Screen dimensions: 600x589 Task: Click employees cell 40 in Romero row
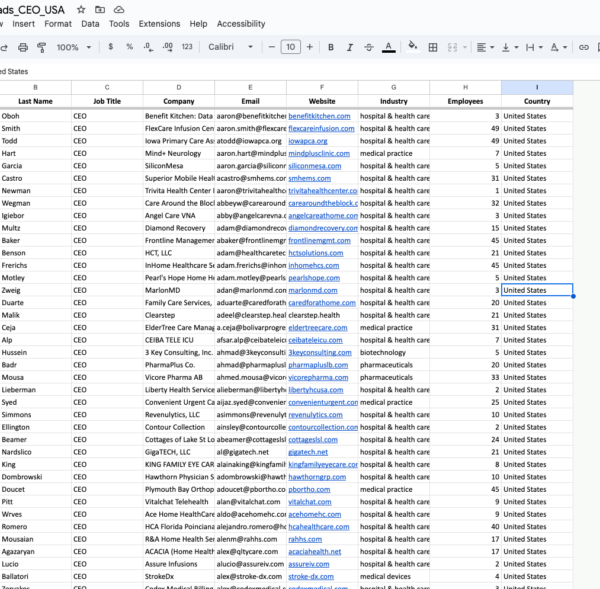(x=465, y=527)
